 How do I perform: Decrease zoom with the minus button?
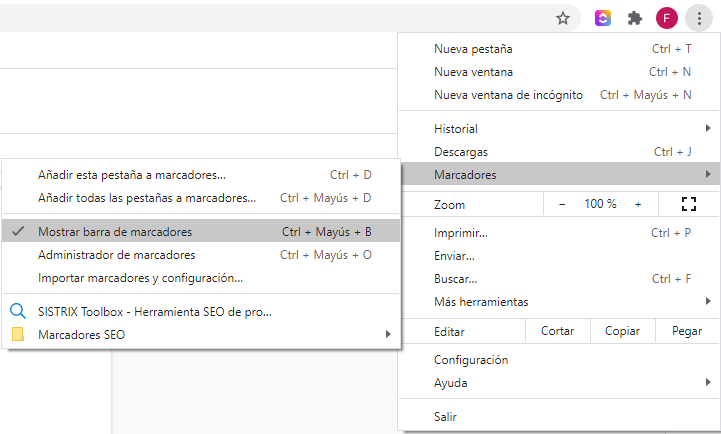562,204
